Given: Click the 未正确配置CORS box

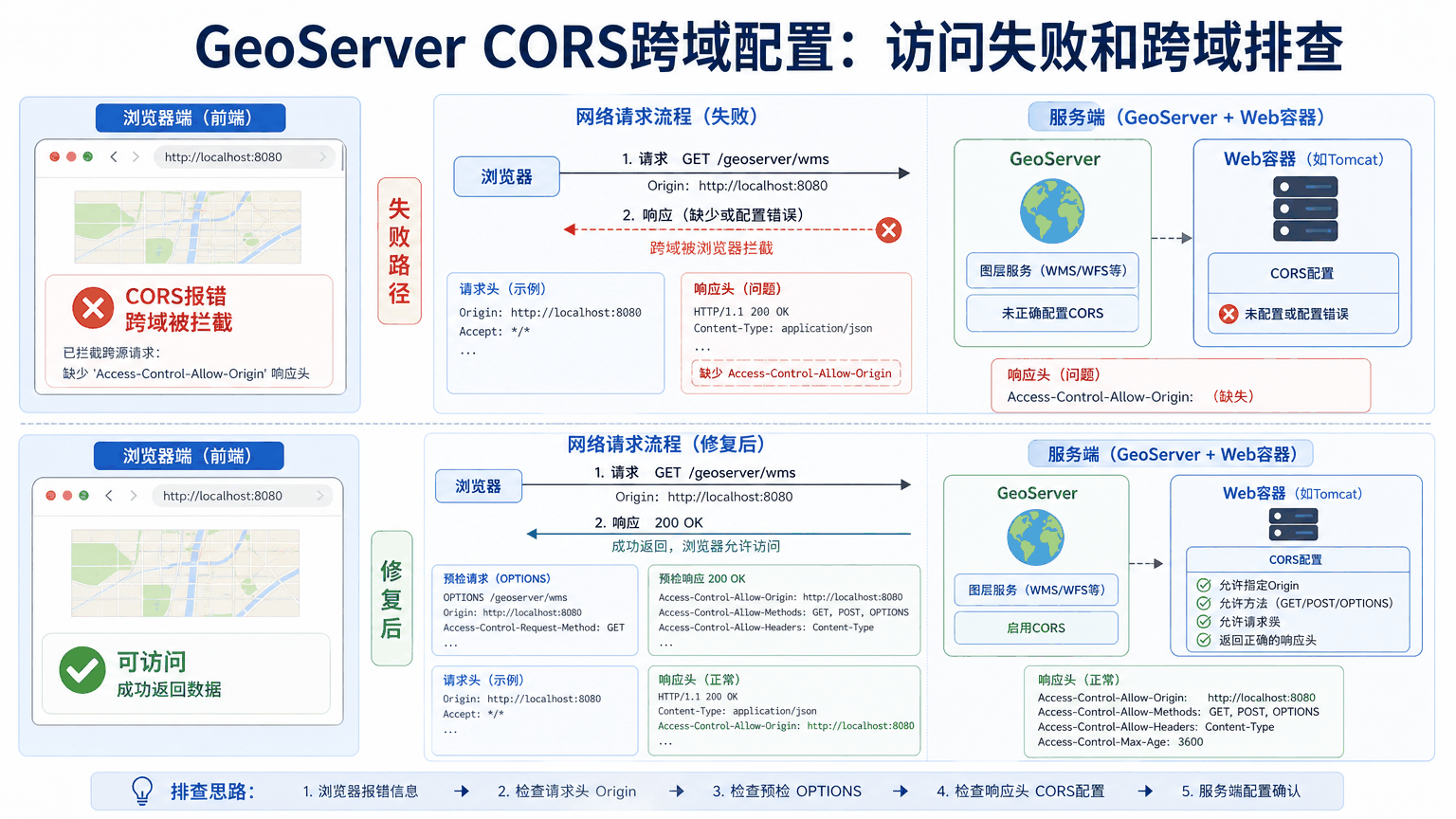Looking at the screenshot, I should click(1052, 313).
